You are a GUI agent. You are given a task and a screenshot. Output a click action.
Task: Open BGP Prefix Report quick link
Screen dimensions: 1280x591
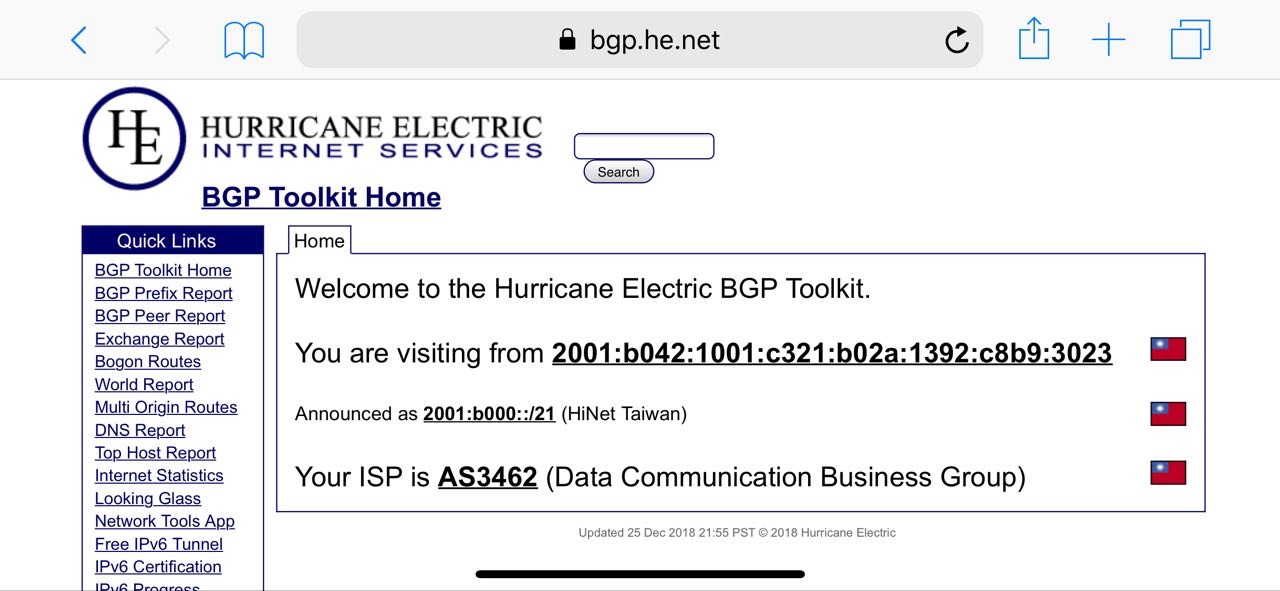pyautogui.click(x=164, y=293)
